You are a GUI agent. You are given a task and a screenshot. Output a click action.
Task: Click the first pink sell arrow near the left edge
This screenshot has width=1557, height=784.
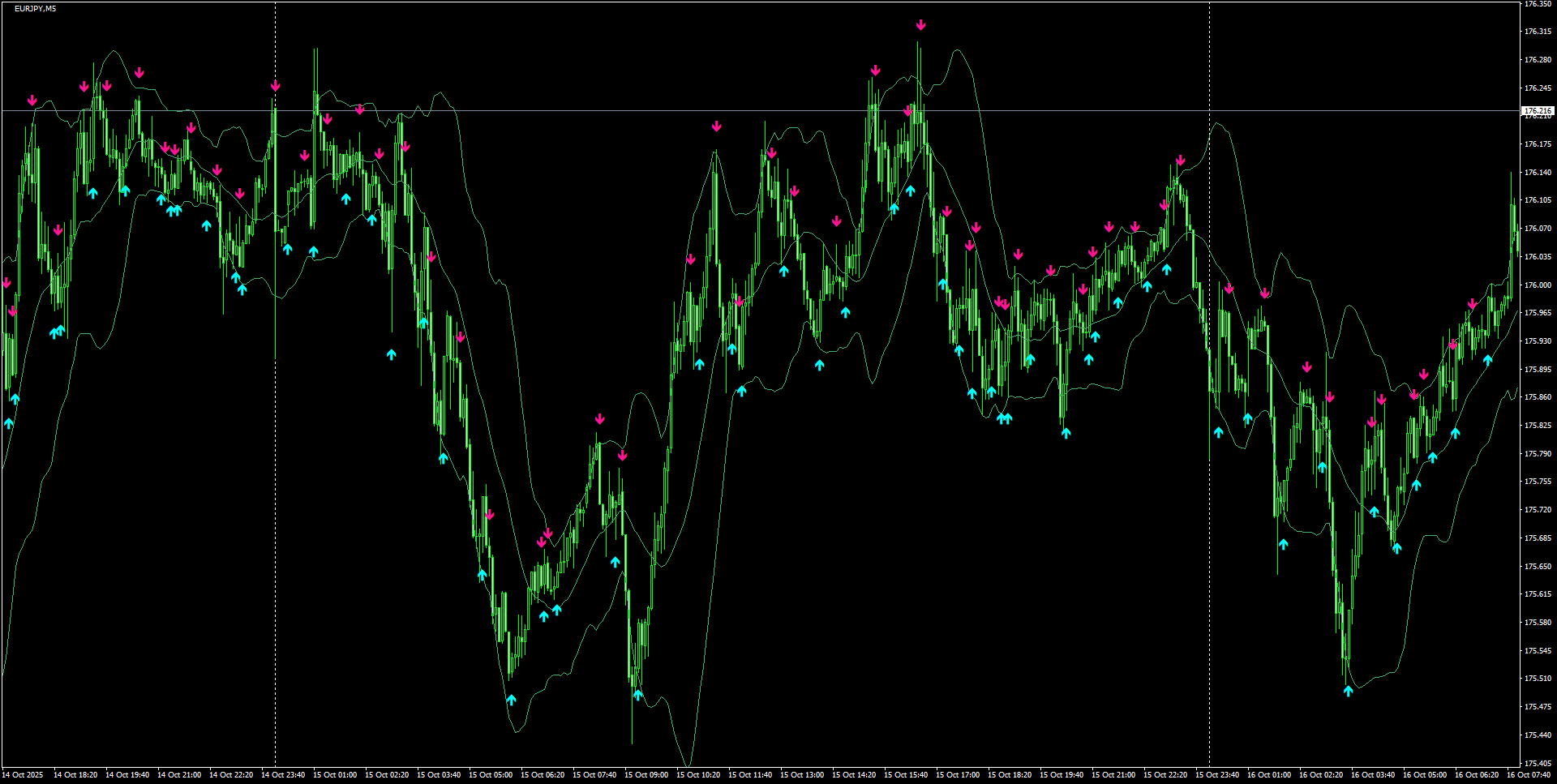click(x=7, y=283)
